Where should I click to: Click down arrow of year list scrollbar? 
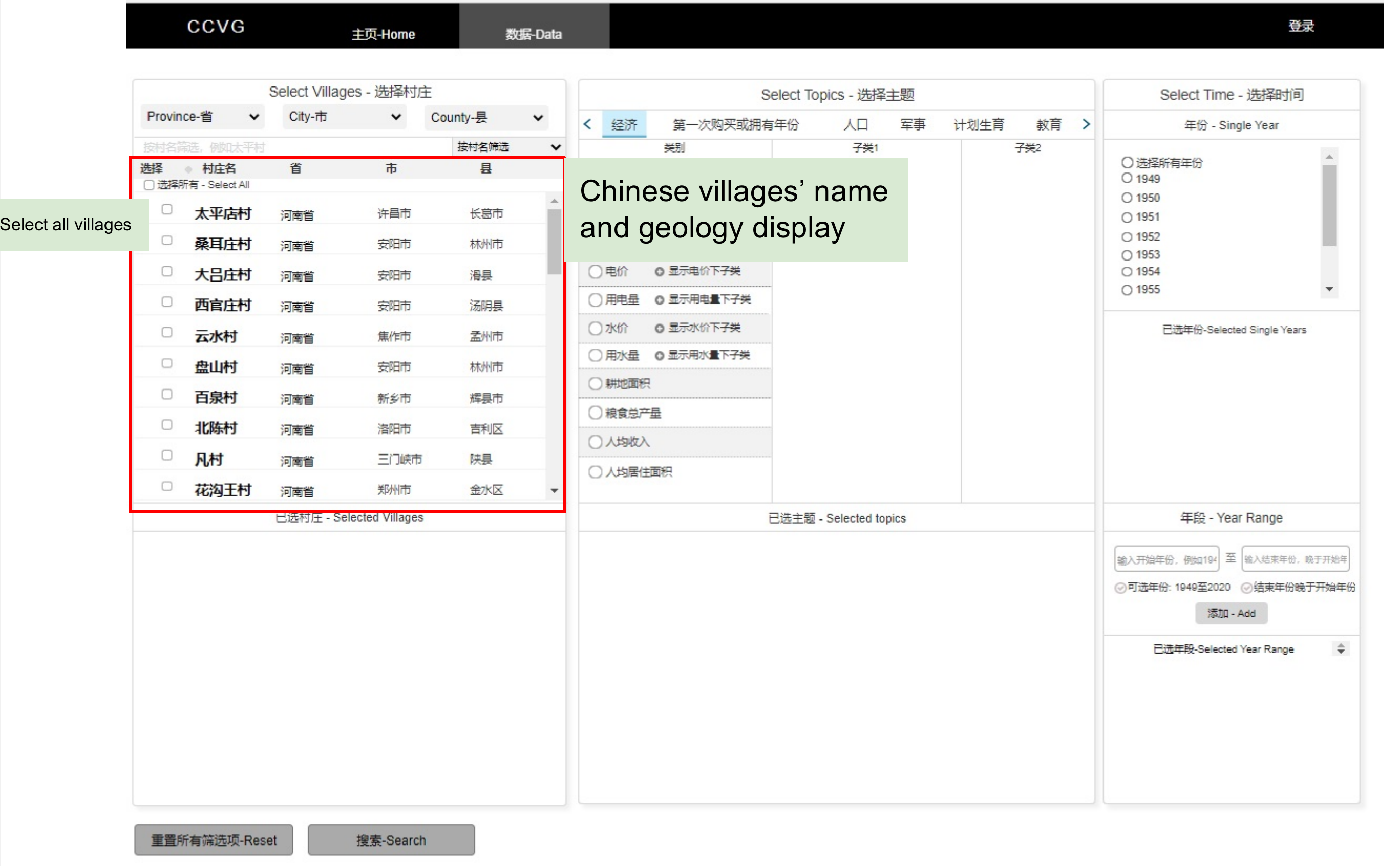pos(1329,289)
